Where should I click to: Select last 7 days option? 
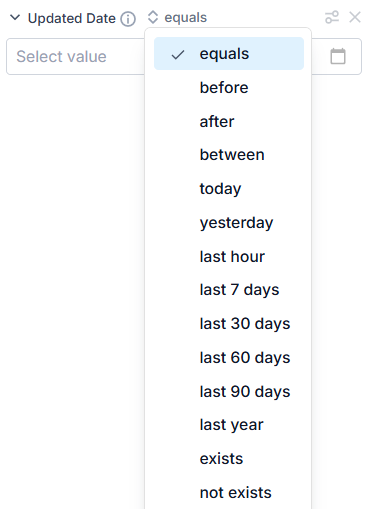229,290
